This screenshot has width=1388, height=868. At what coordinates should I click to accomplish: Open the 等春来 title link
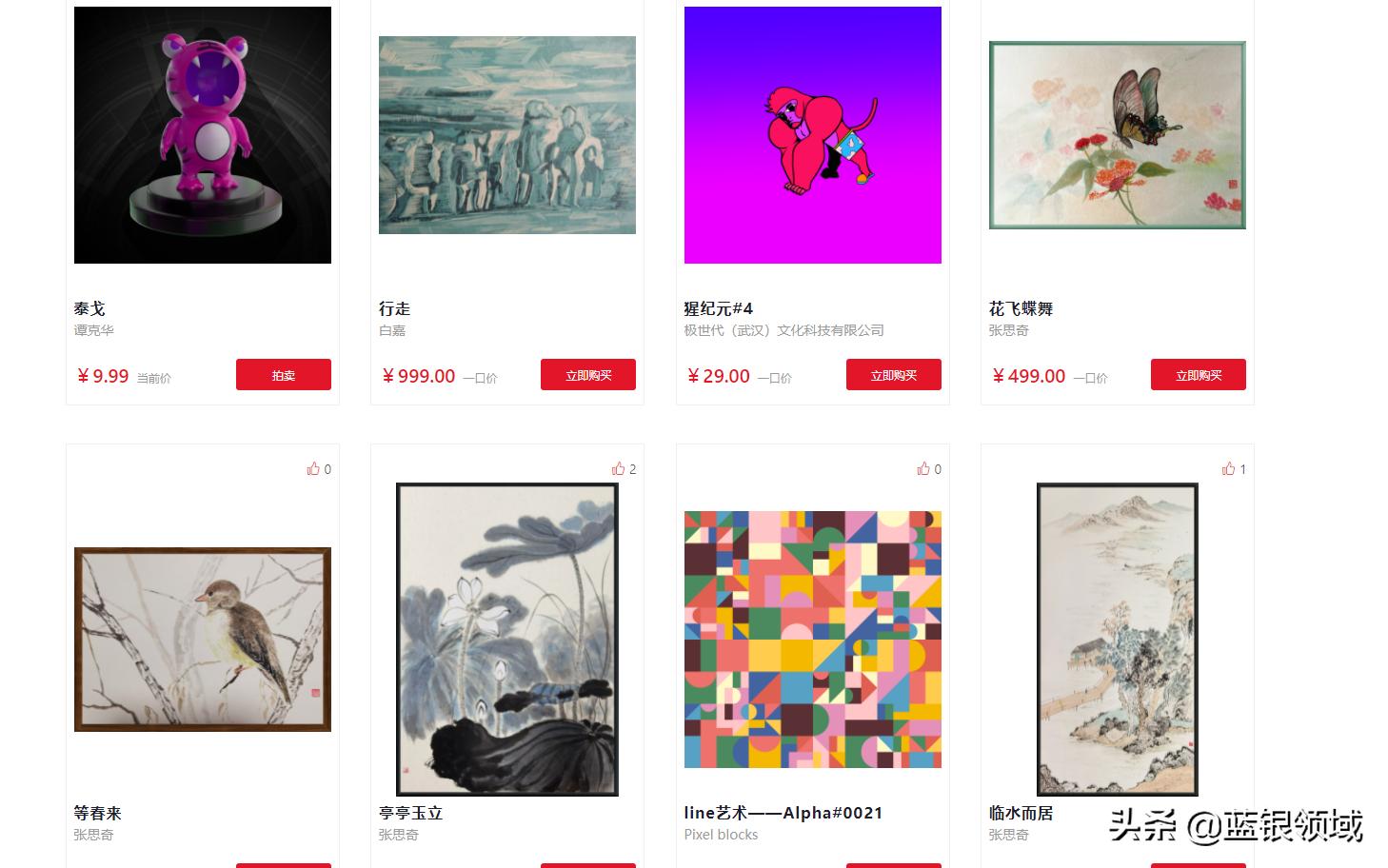click(98, 813)
